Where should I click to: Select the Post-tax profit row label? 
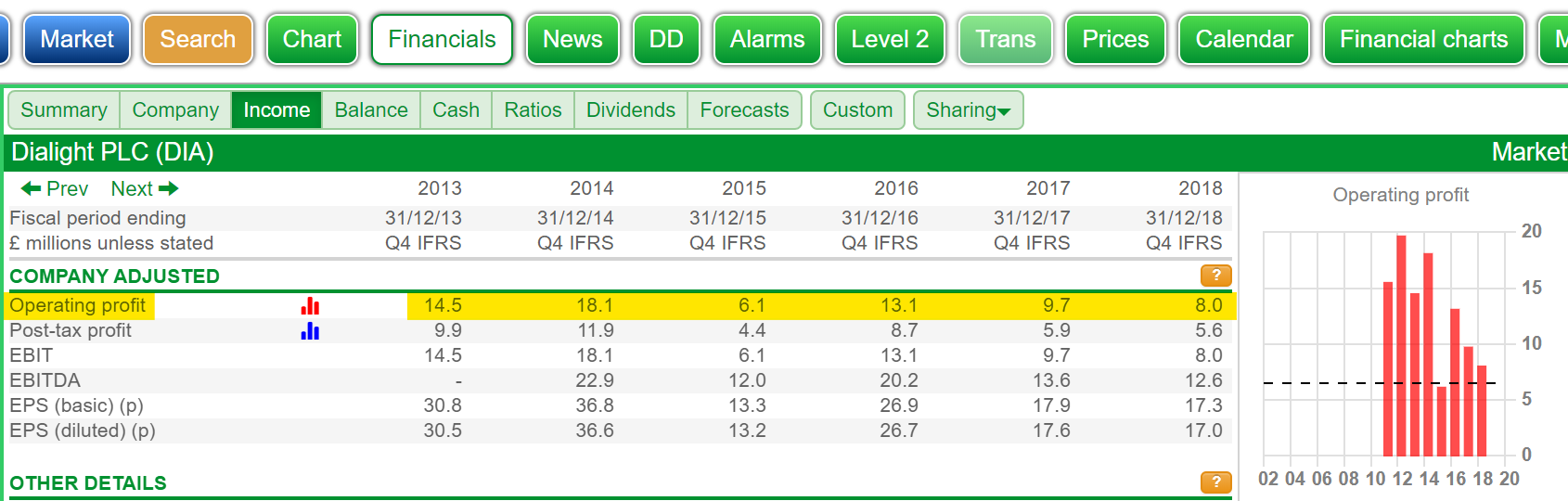(x=71, y=330)
